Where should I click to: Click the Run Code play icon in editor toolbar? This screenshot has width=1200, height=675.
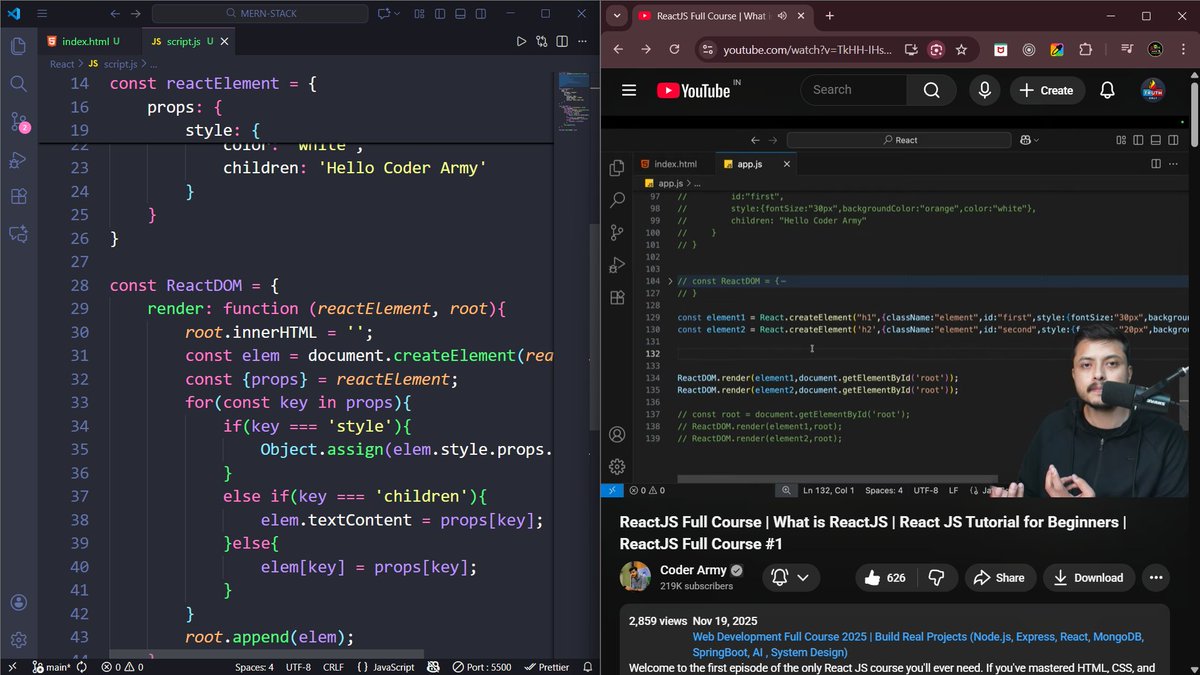521,41
